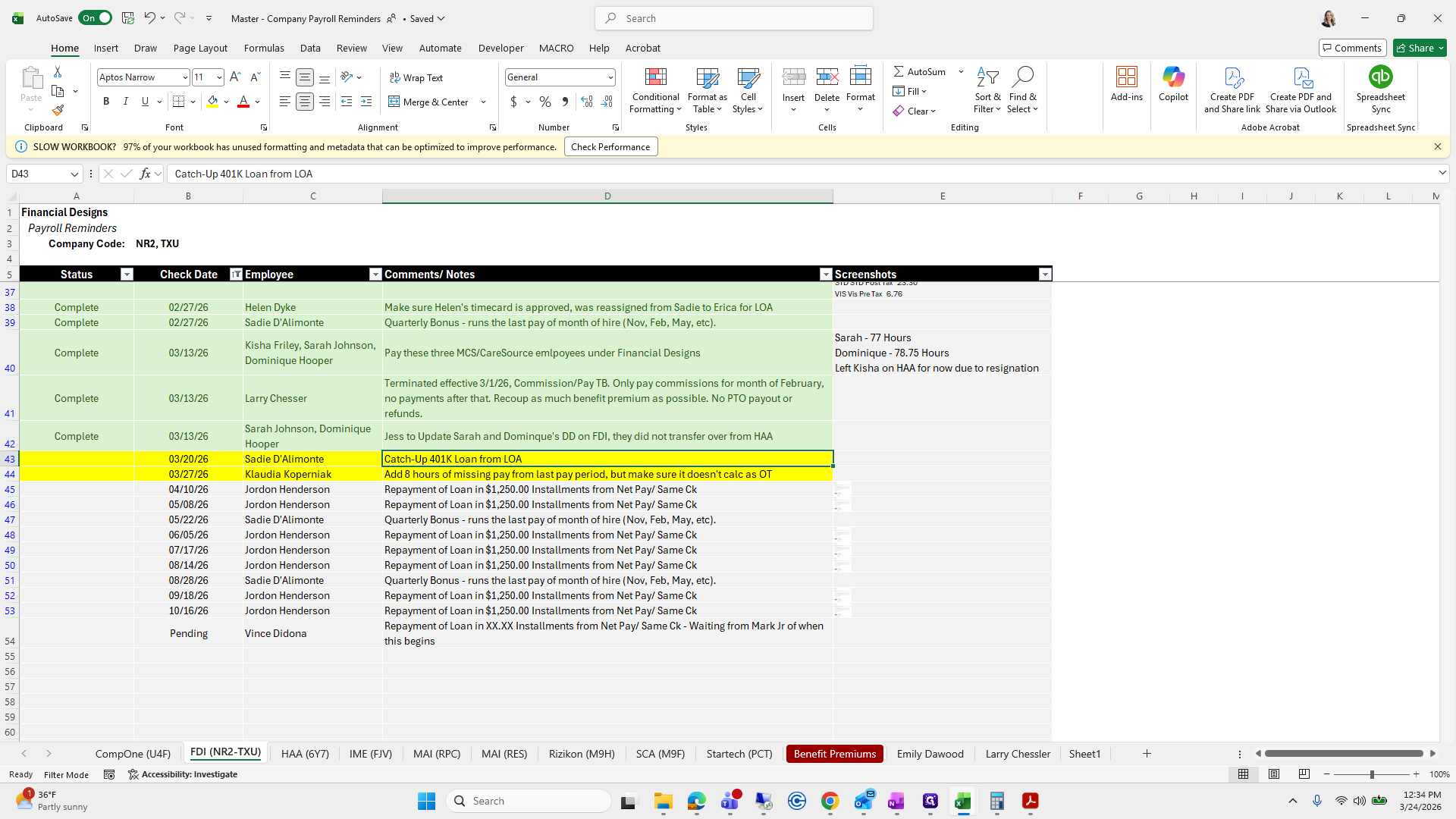Image resolution: width=1456 pixels, height=819 pixels.
Task: Click the Format Painter brush icon
Action: (x=58, y=111)
